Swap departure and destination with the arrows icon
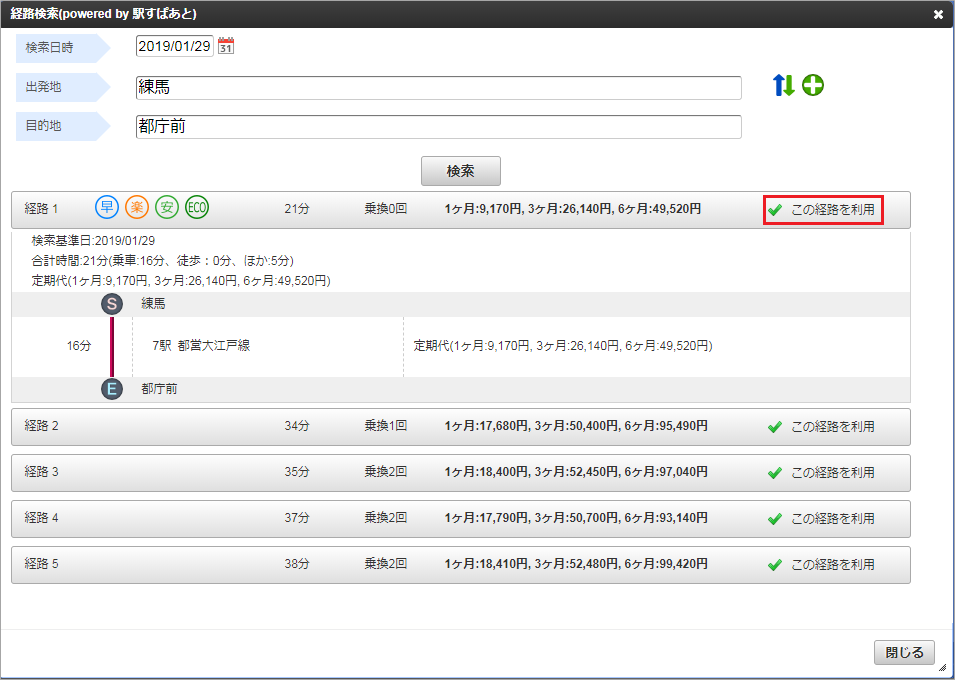Image resolution: width=955 pixels, height=680 pixels. pos(784,86)
